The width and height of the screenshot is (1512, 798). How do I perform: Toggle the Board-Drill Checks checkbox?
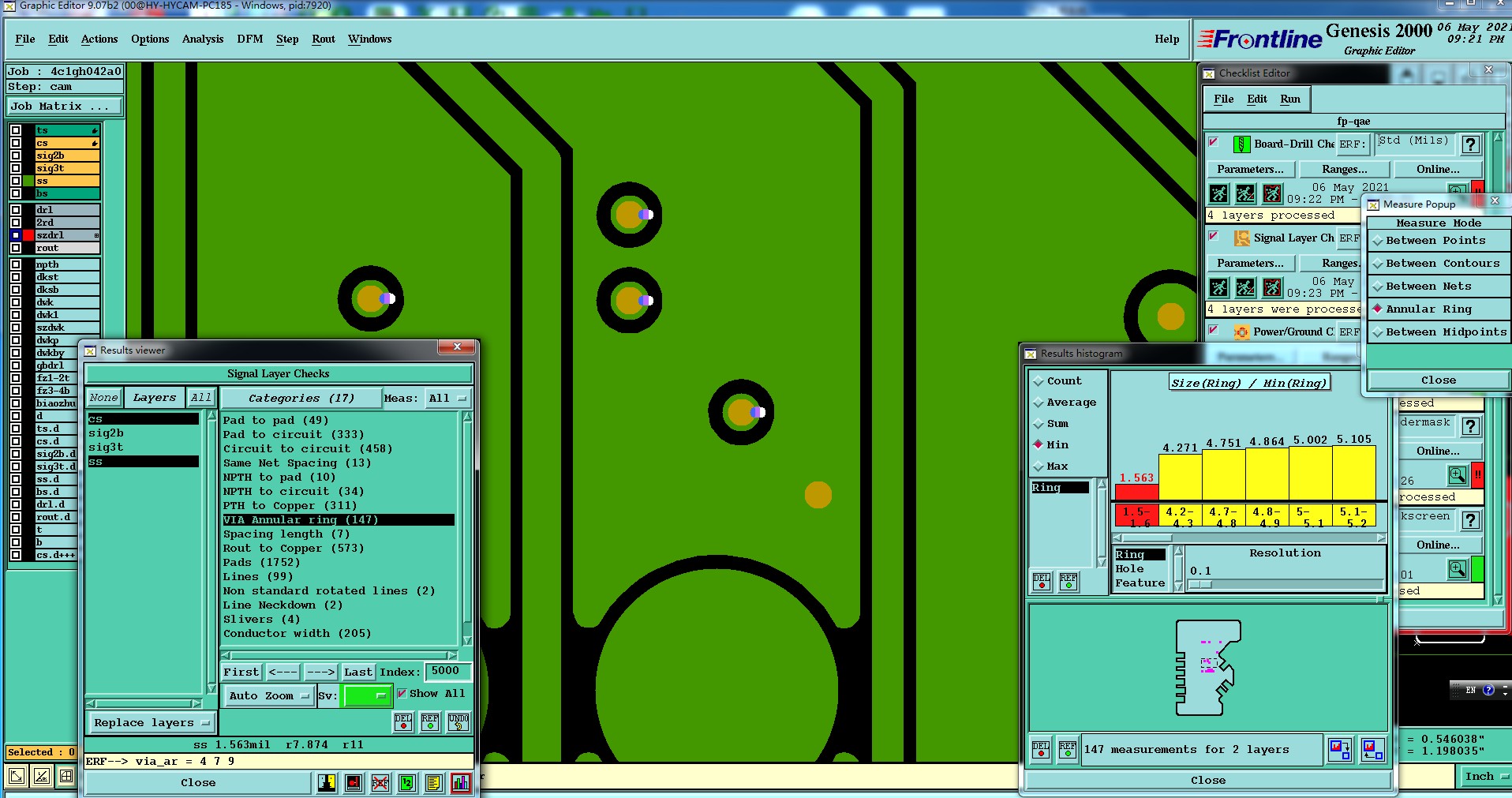click(x=1214, y=142)
